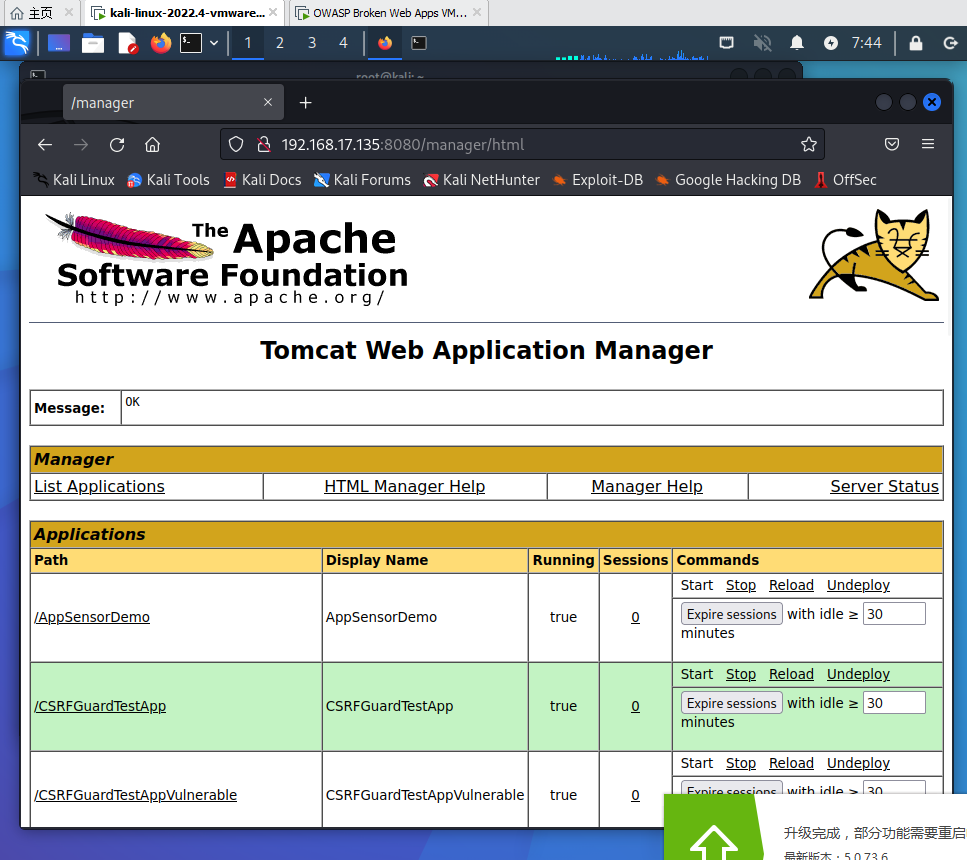
Task: Click the notification bell in the panel
Action: [x=797, y=43]
